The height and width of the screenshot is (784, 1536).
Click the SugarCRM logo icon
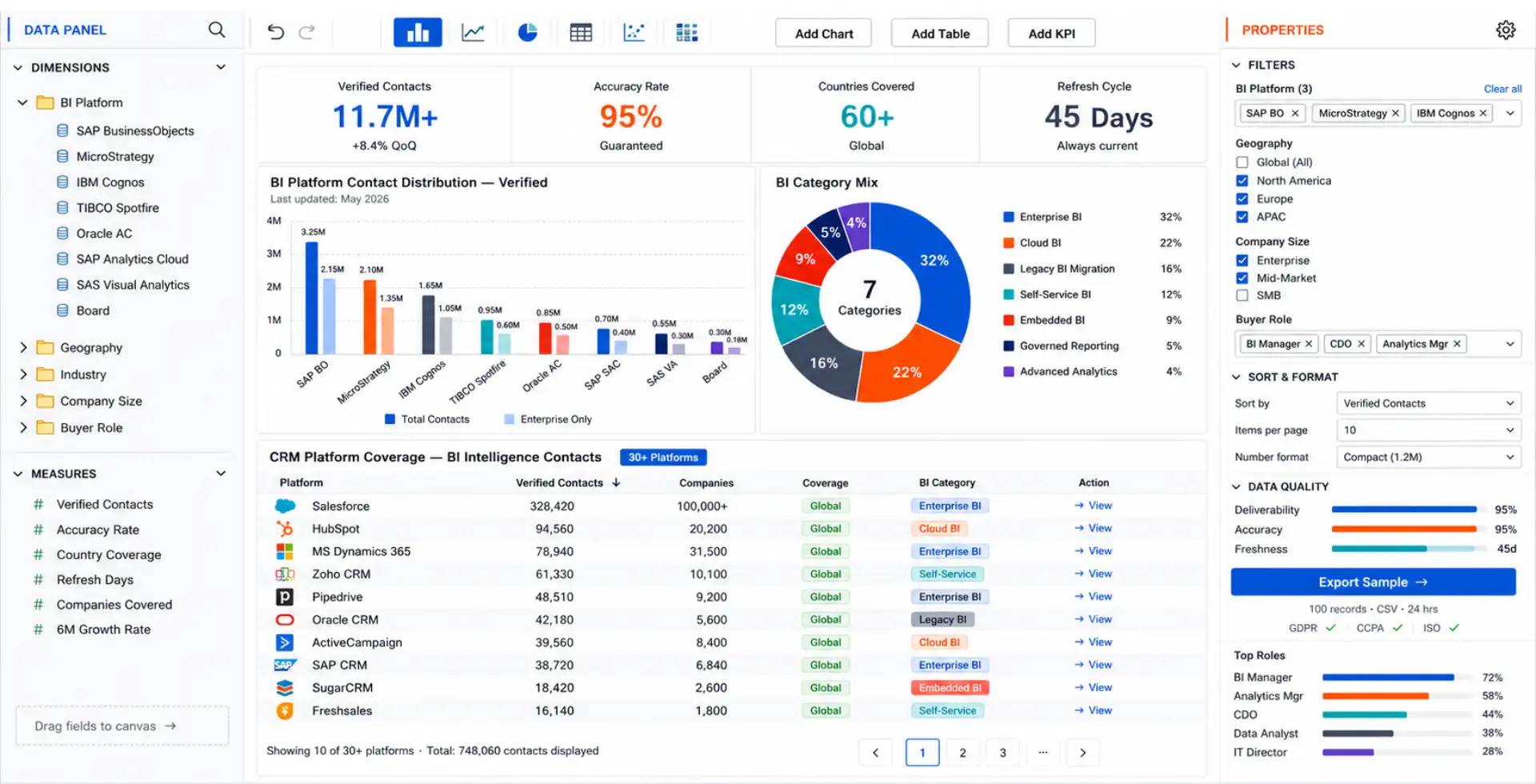[285, 688]
